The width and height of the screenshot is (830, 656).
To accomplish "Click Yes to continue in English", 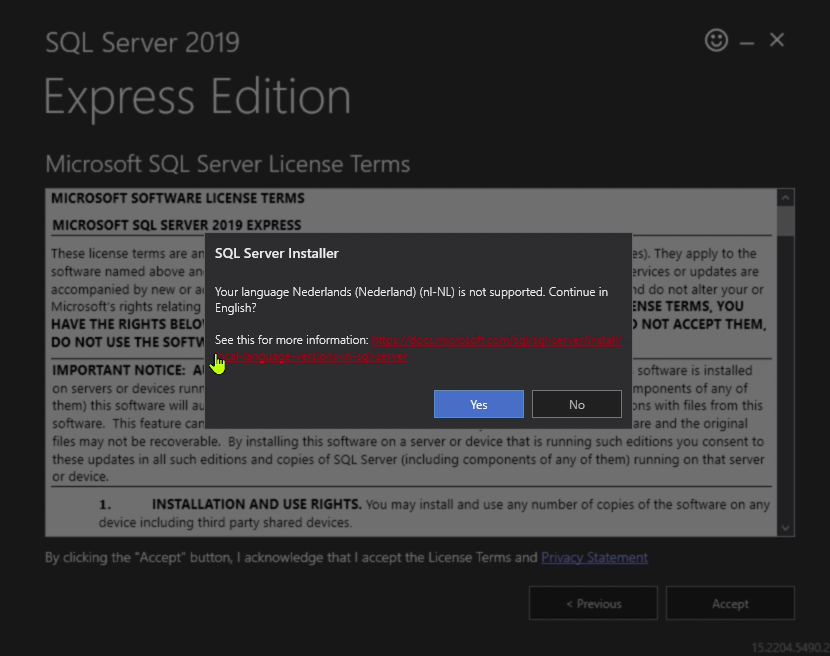I will [479, 404].
